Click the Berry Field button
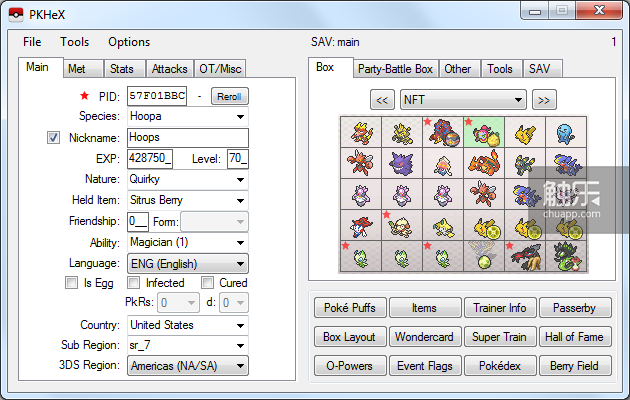630x400 pixels. pyautogui.click(x=575, y=365)
